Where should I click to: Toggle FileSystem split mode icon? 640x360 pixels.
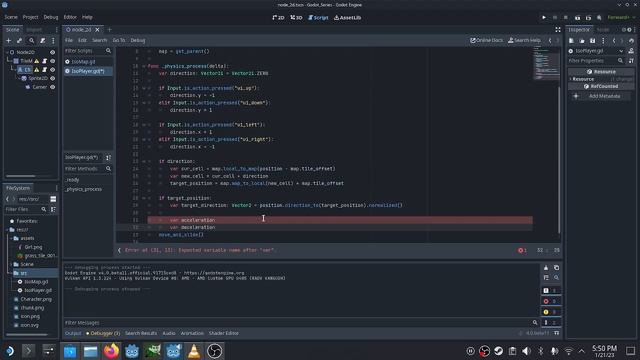(x=53, y=199)
